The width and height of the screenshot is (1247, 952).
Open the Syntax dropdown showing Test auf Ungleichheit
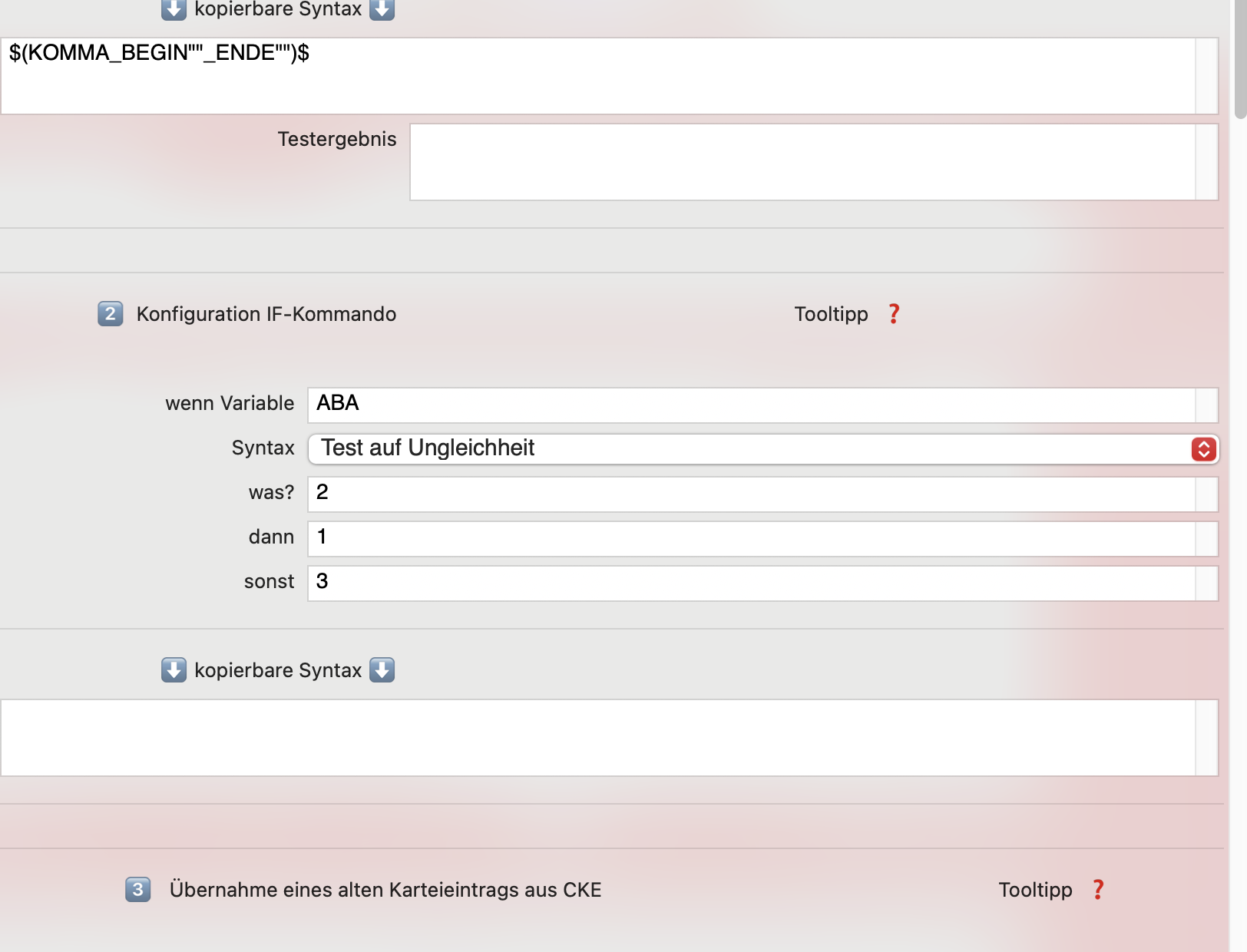763,449
